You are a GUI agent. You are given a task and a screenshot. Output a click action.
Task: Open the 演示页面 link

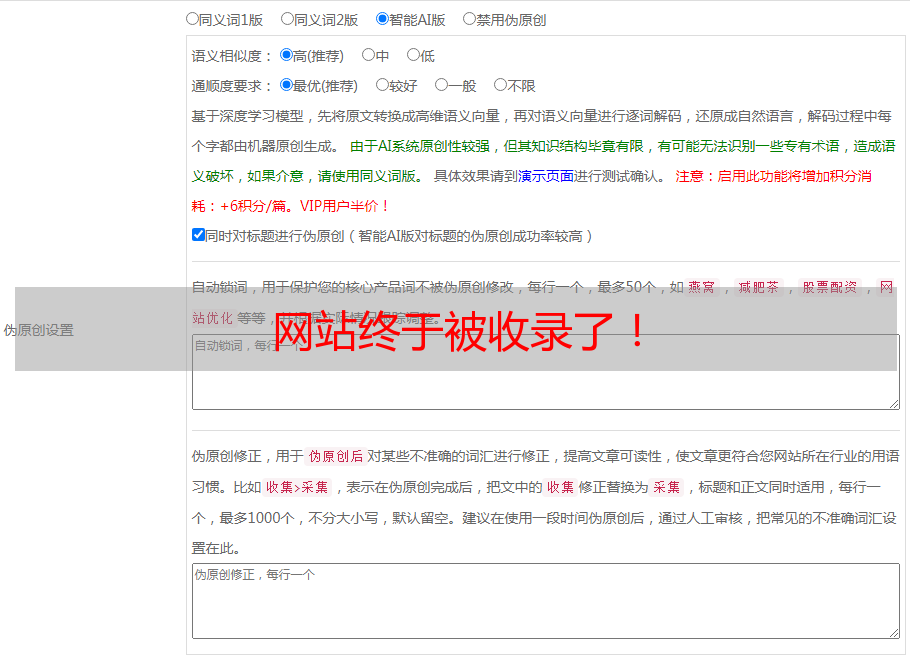point(545,176)
